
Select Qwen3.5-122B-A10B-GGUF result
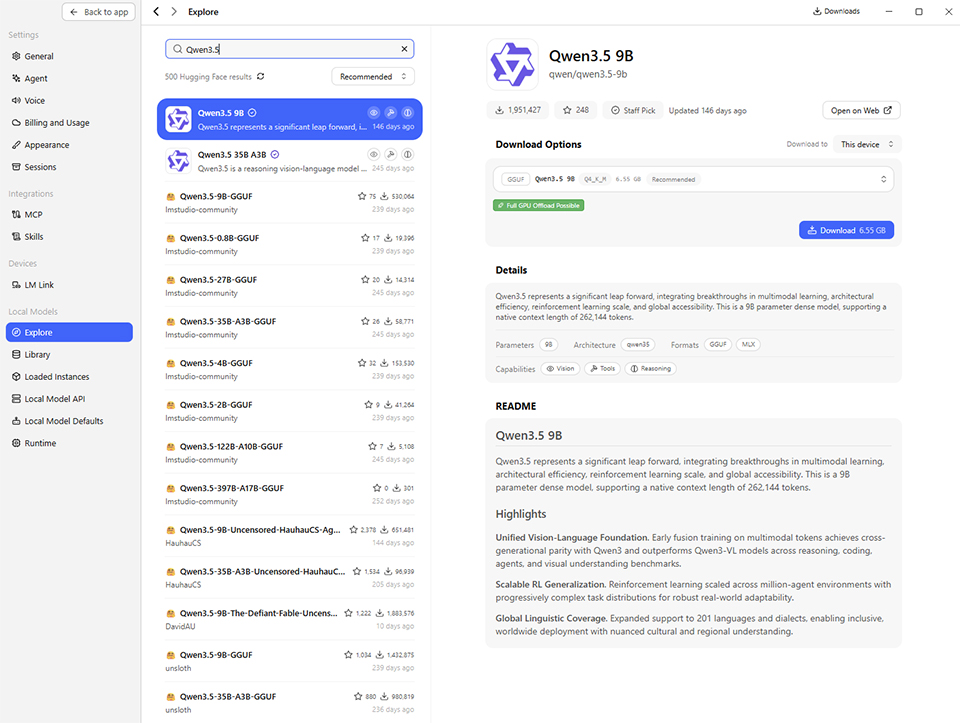click(x=290, y=452)
